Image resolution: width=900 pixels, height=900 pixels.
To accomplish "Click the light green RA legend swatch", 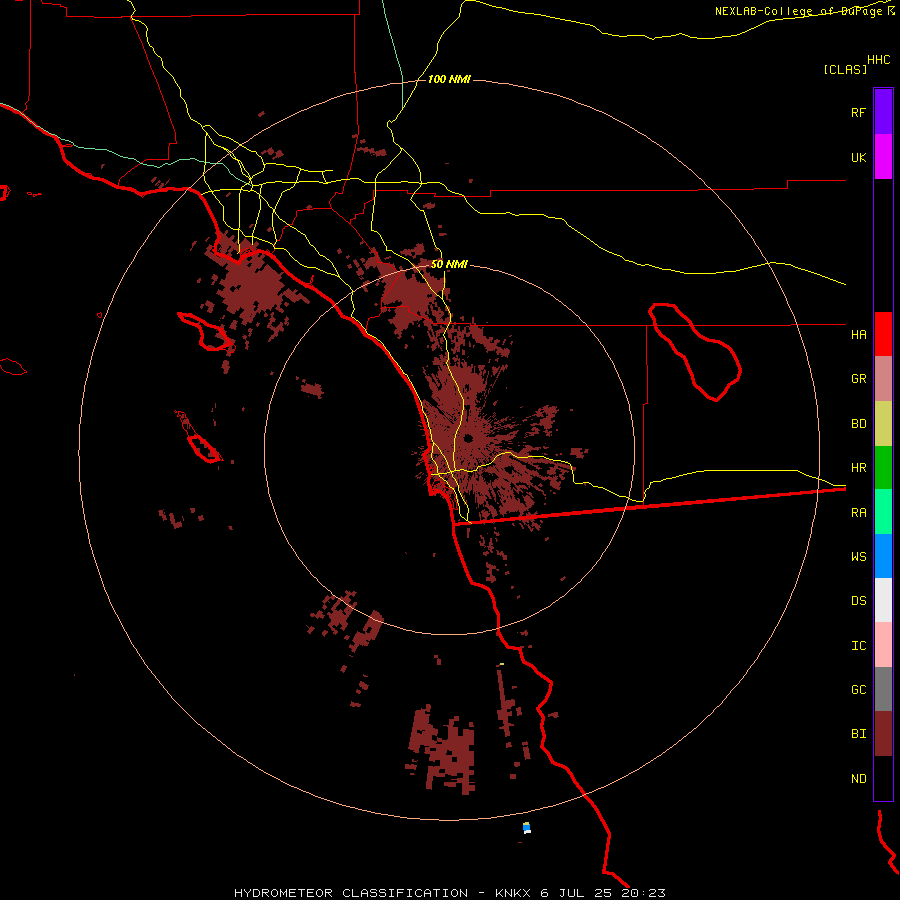I will coord(883,512).
